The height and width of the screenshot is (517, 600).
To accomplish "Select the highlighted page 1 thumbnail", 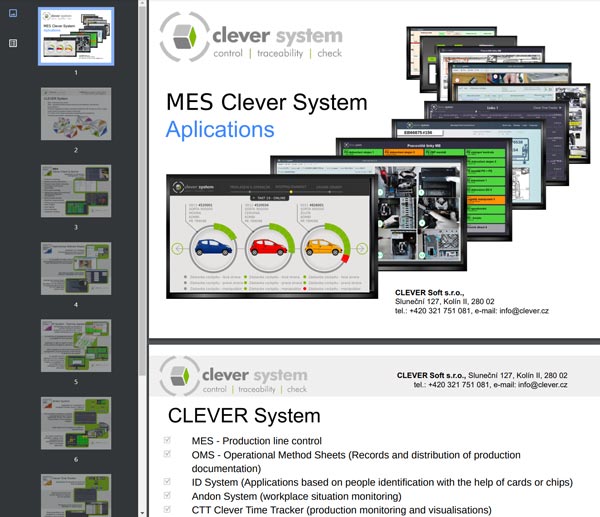I will pos(76,36).
